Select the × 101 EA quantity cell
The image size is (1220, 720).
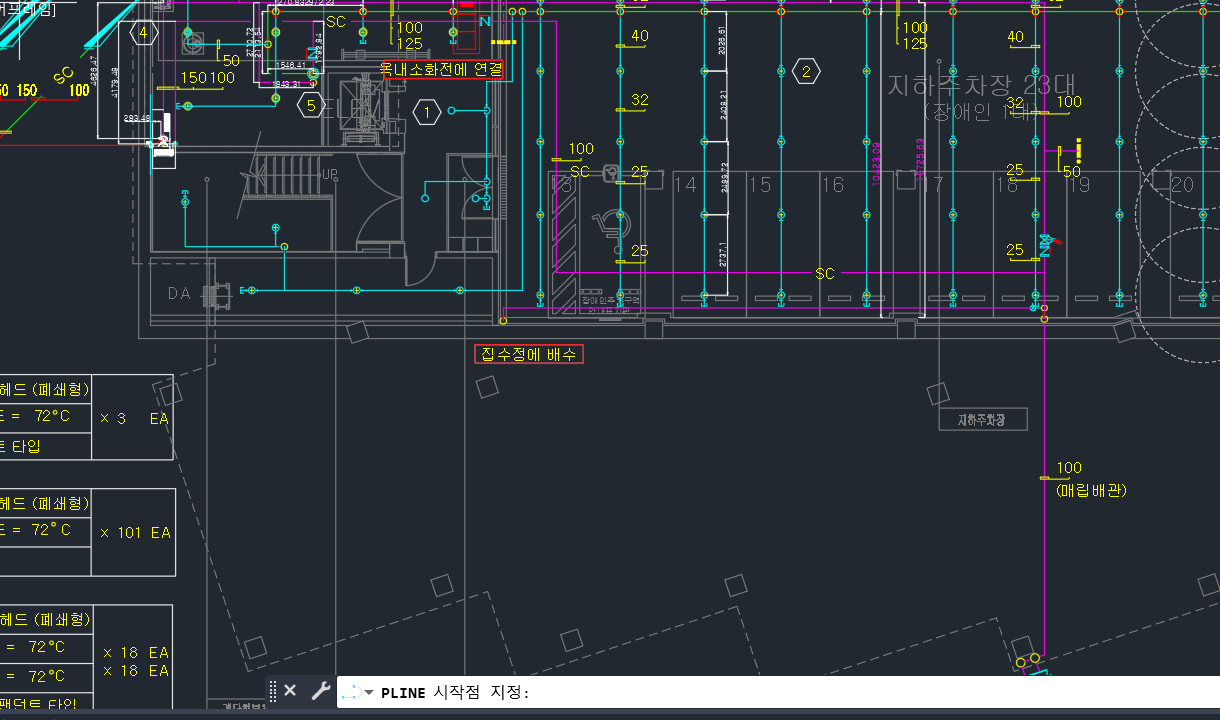135,533
